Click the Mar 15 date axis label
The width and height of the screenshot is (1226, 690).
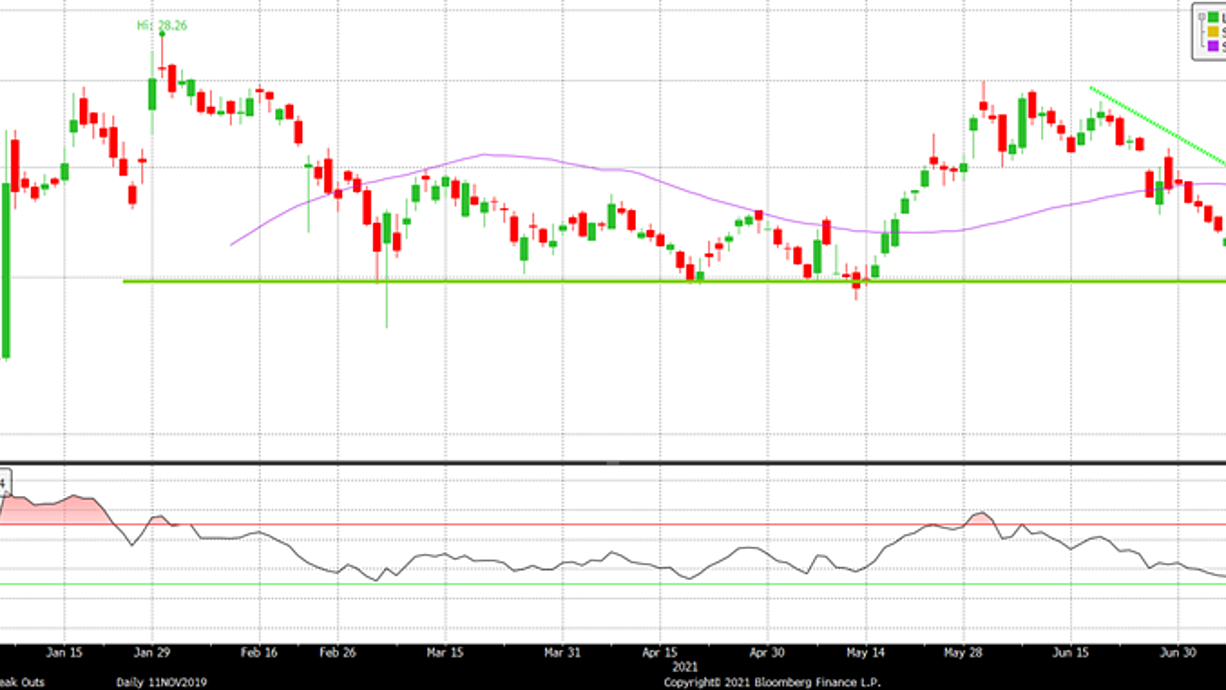(445, 652)
